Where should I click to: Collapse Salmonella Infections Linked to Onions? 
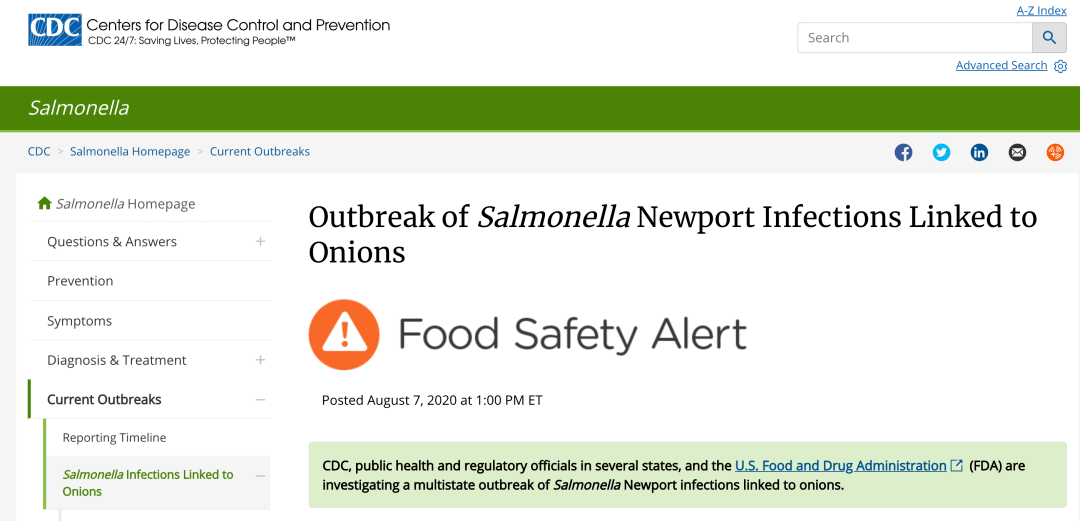[x=260, y=475]
